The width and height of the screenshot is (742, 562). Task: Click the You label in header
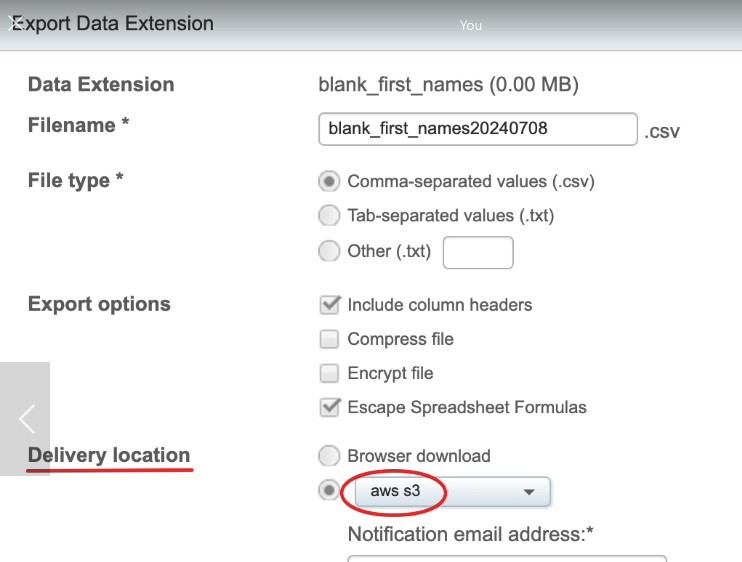471,25
